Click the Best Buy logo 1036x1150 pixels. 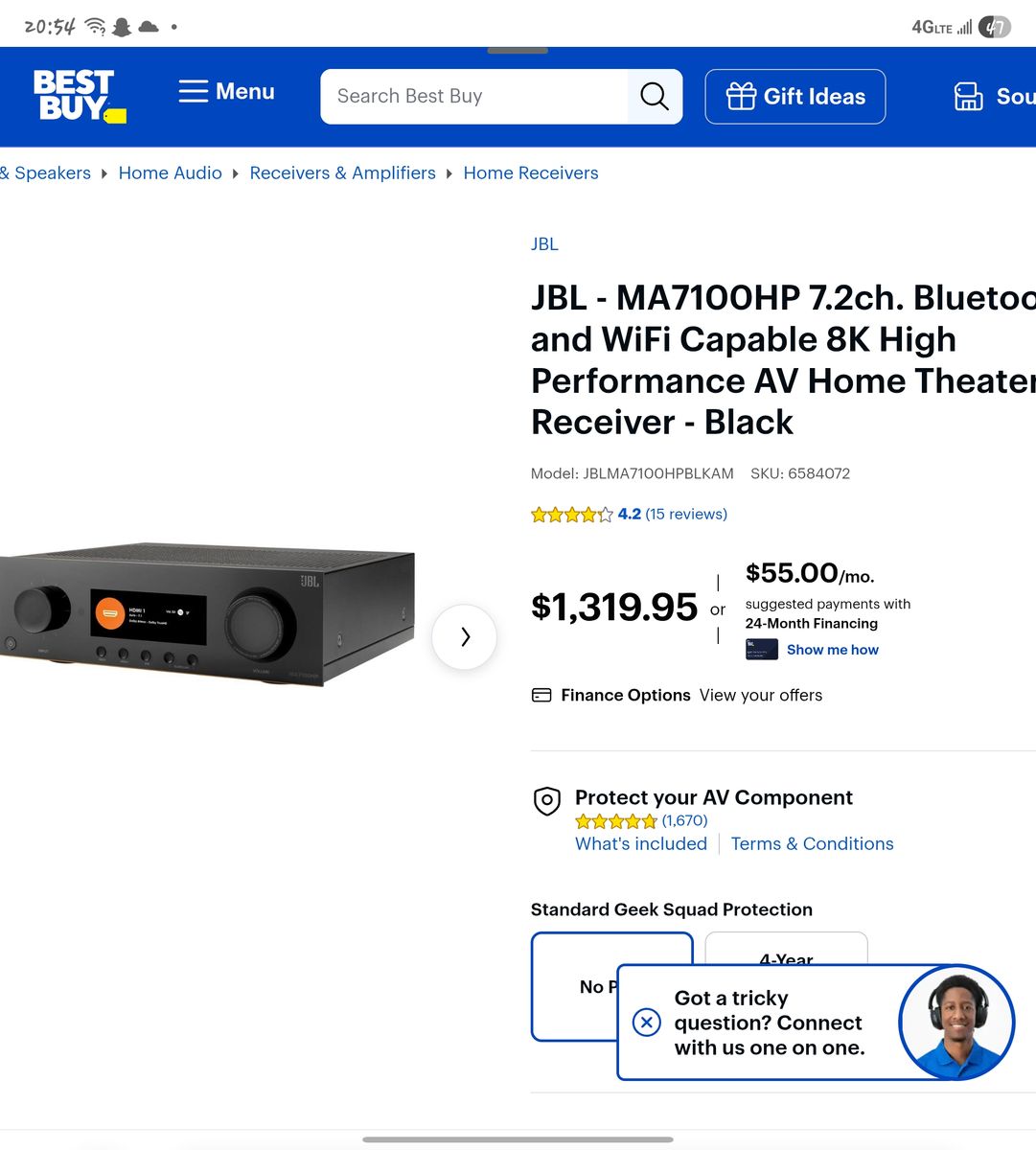point(80,96)
